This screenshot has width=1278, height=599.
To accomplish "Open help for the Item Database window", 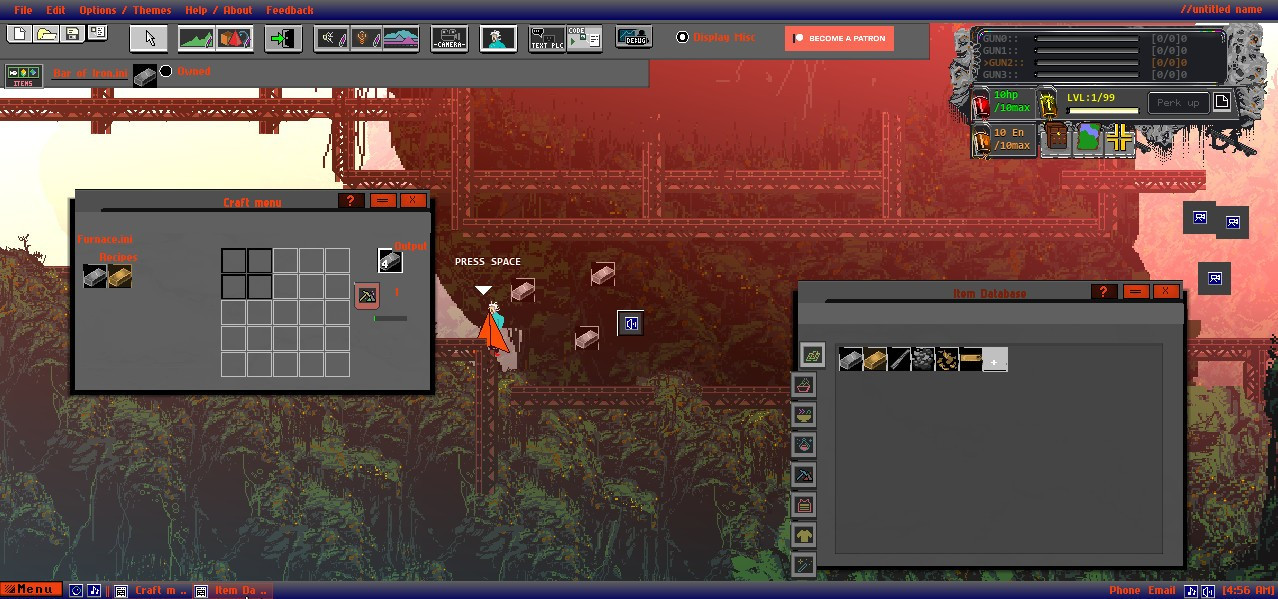I will tap(1103, 291).
